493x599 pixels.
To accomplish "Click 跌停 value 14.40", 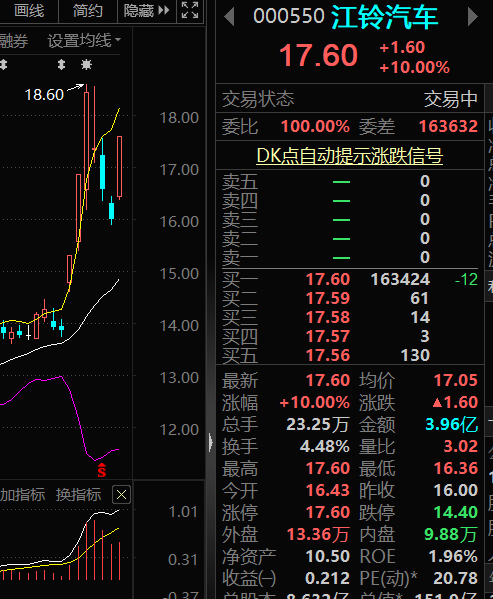I will click(456, 512).
